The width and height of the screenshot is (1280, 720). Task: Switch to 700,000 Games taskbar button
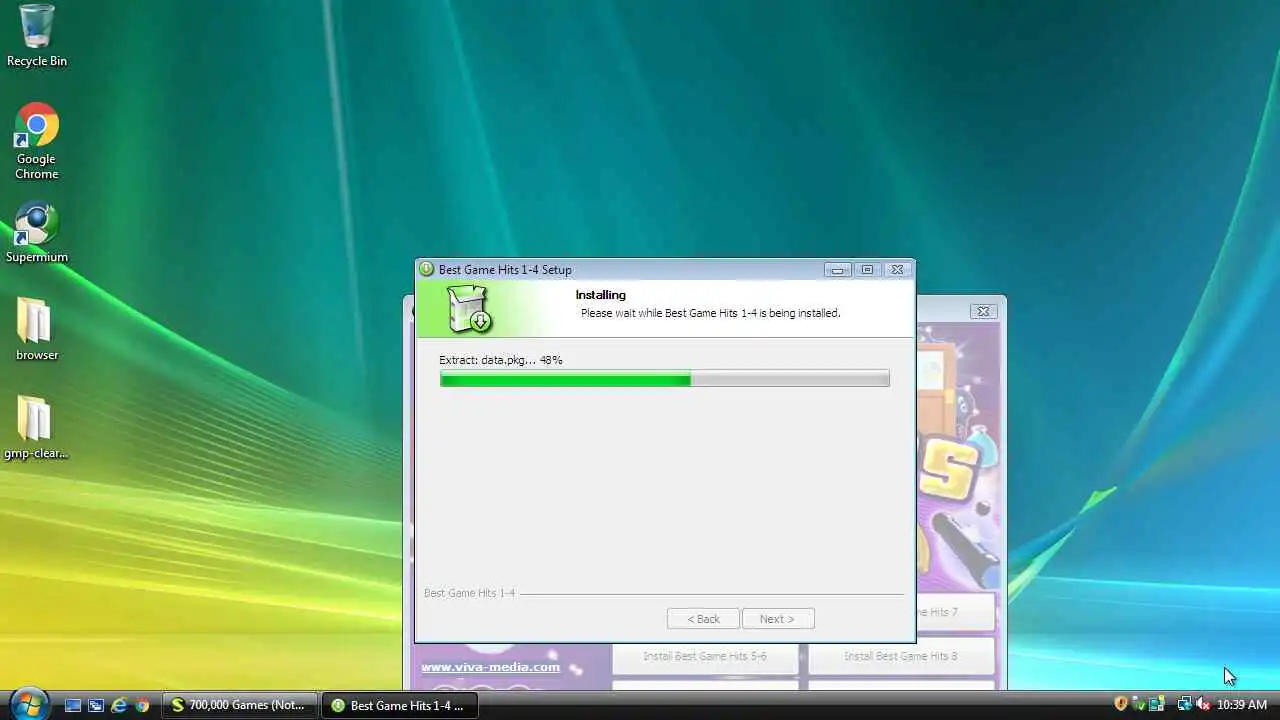point(240,705)
